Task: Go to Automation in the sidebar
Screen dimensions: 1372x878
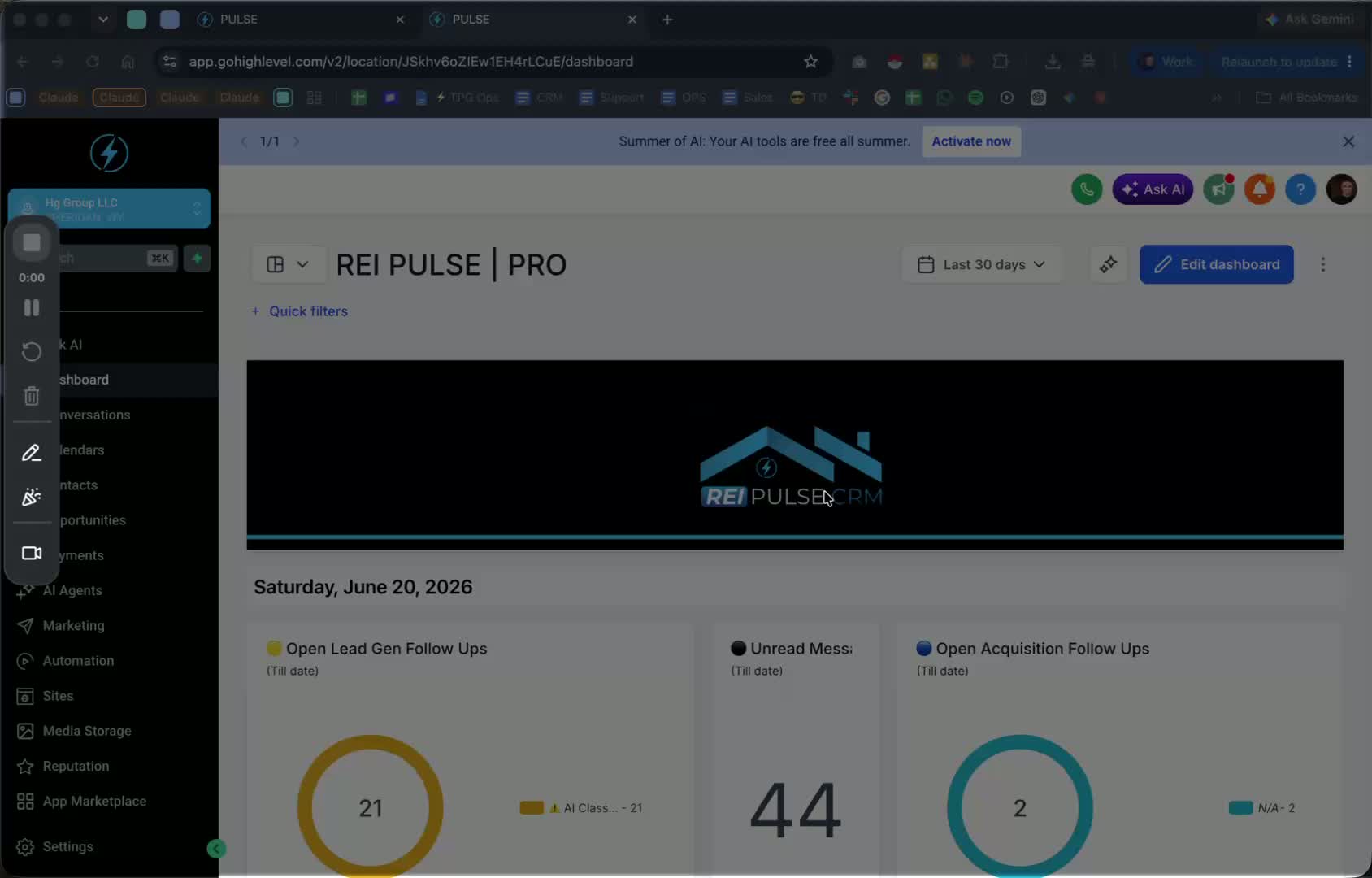Action: 78,661
